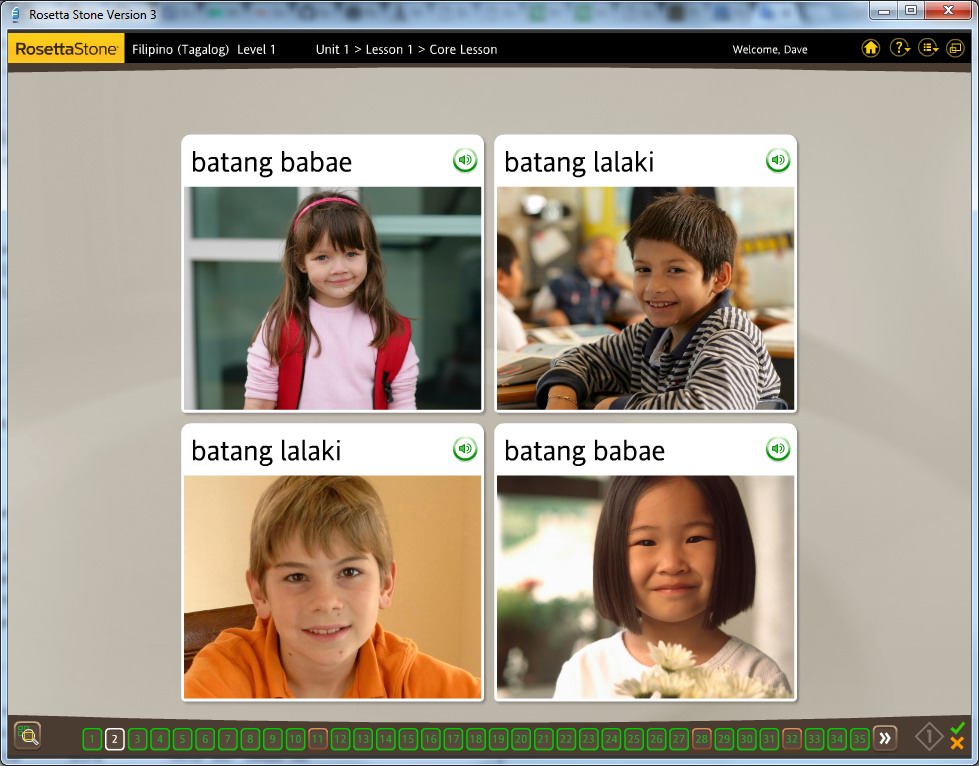Open the preferences list dropdown
The width and height of the screenshot is (979, 766).
(928, 48)
